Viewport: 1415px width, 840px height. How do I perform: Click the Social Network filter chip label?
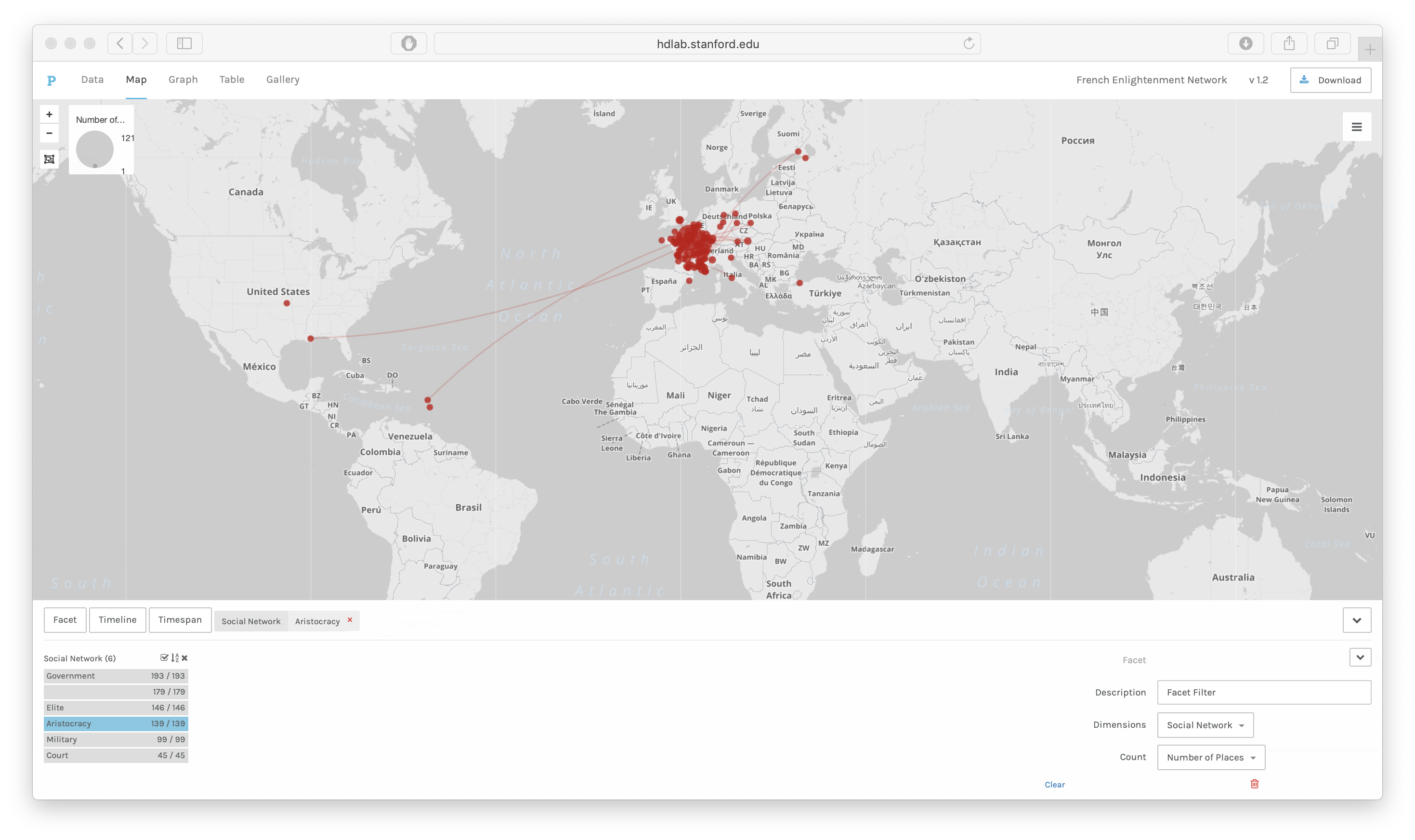[251, 621]
